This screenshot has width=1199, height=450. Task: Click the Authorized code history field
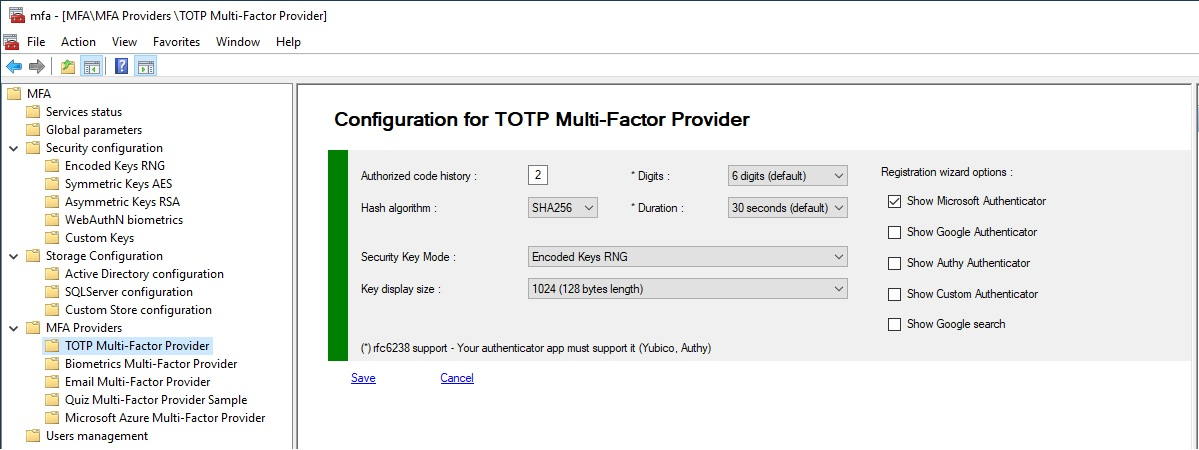click(538, 175)
